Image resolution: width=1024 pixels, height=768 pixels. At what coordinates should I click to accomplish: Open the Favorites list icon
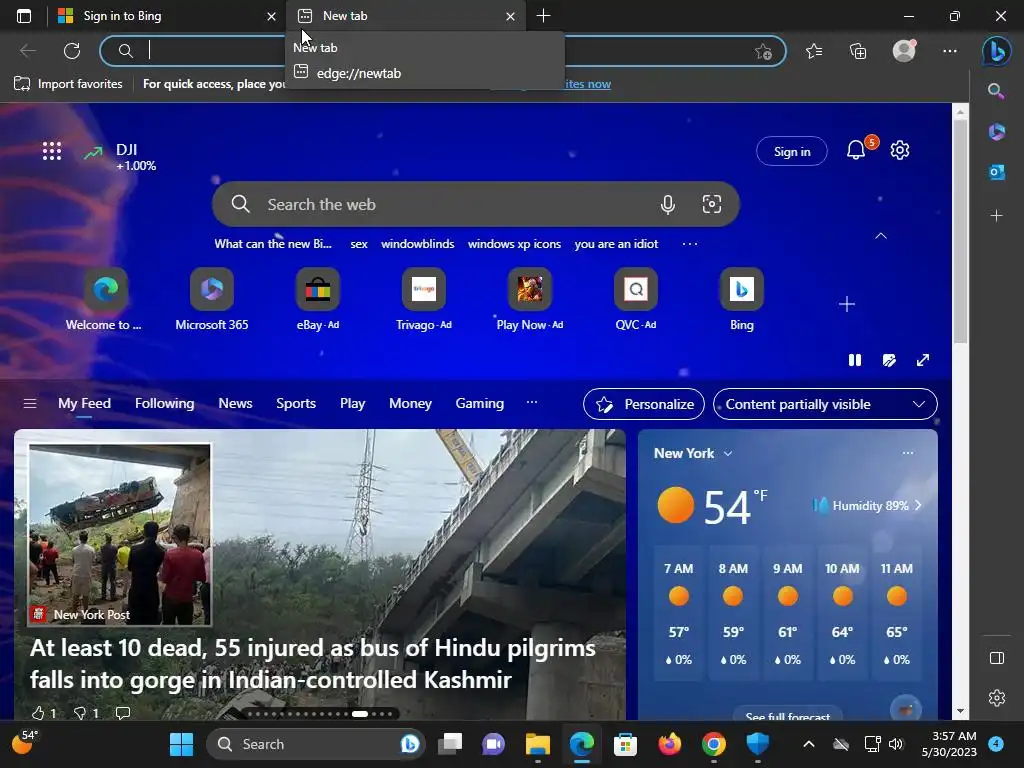click(x=814, y=51)
